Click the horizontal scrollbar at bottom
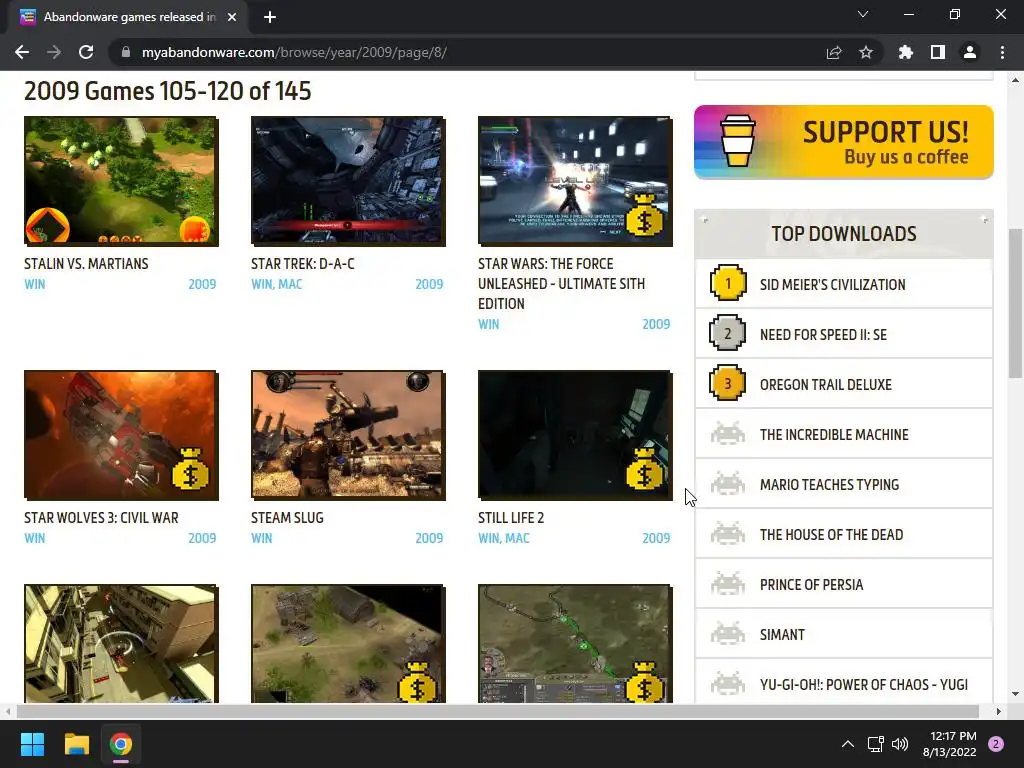Screen dimensions: 1024x768 498,711
